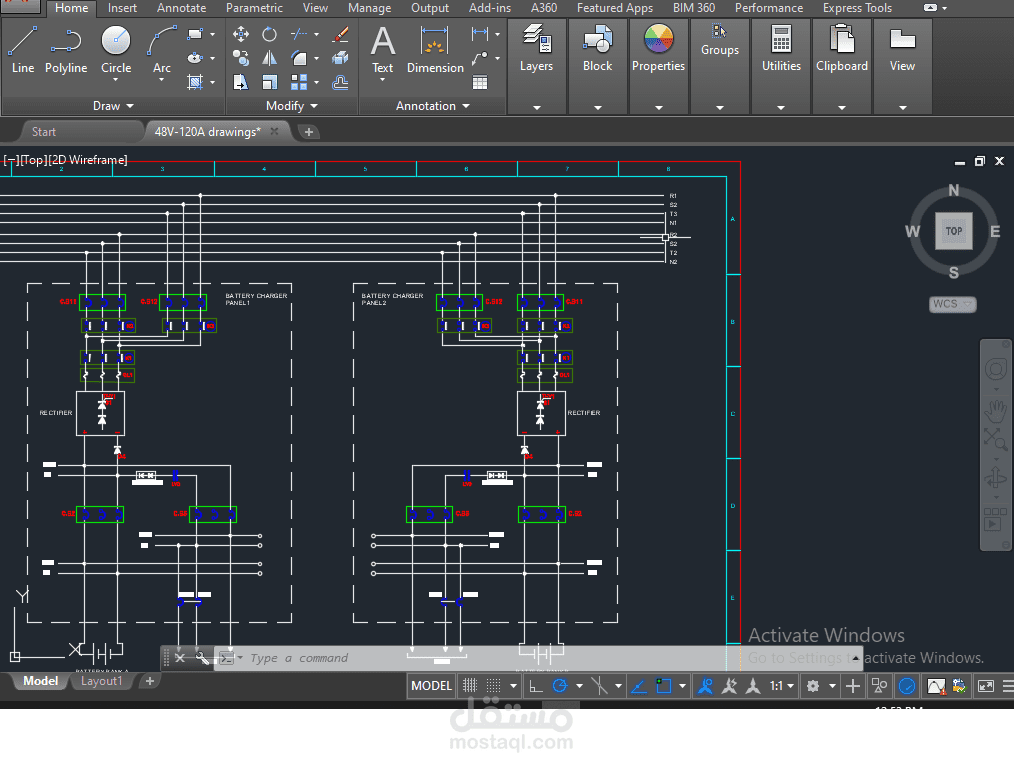Image resolution: width=1024 pixels, height=768 pixels.
Task: Activate the Trim tool
Action: (x=299, y=34)
